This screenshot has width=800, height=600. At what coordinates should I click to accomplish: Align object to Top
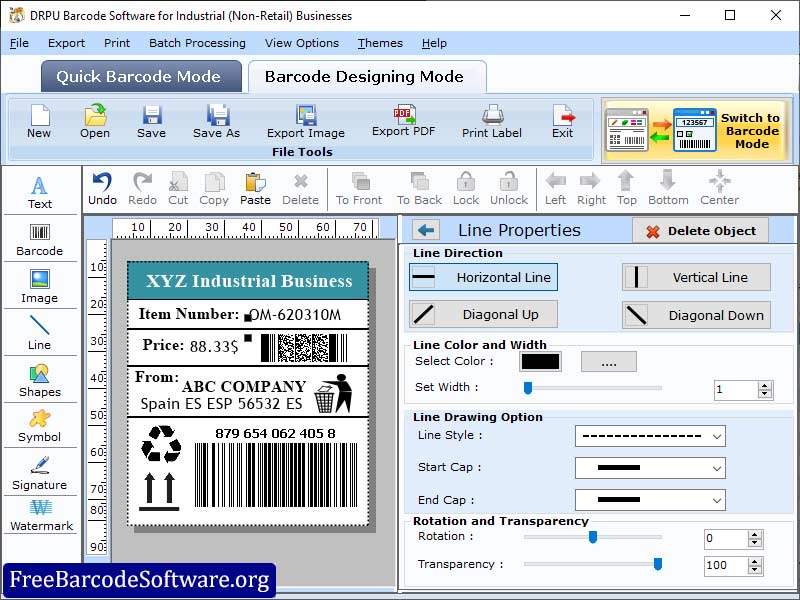[x=627, y=189]
